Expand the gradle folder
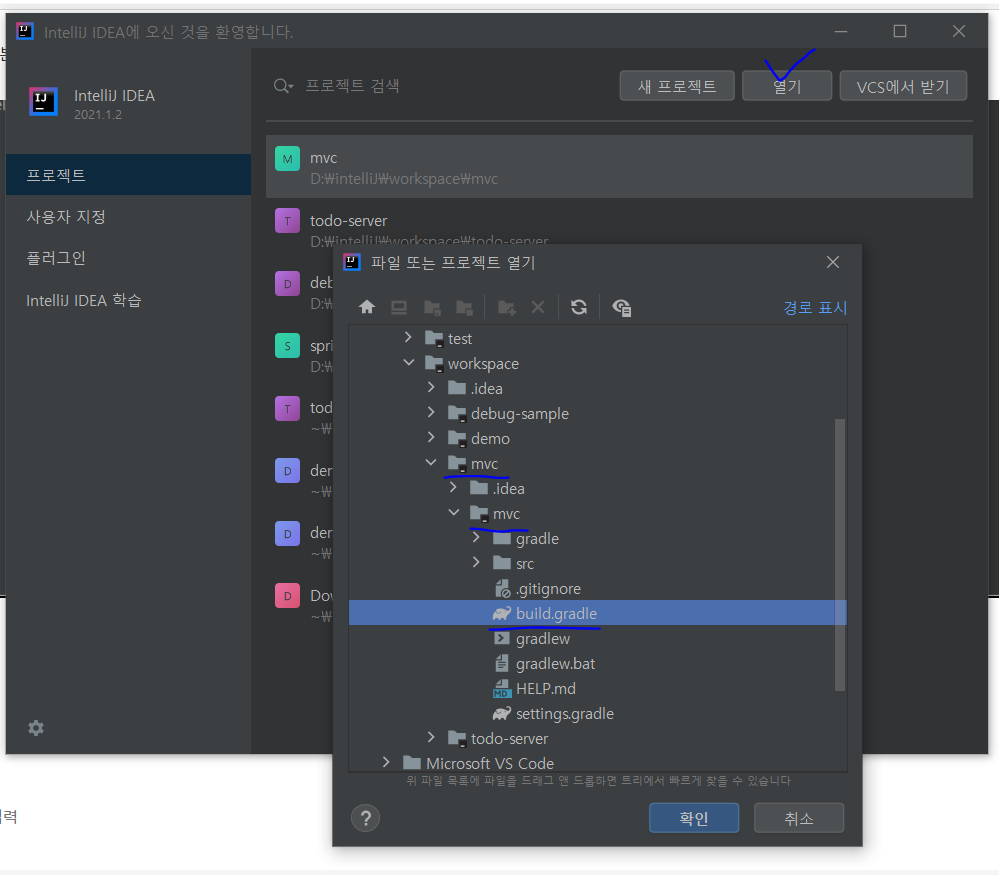999x875 pixels. 477,538
